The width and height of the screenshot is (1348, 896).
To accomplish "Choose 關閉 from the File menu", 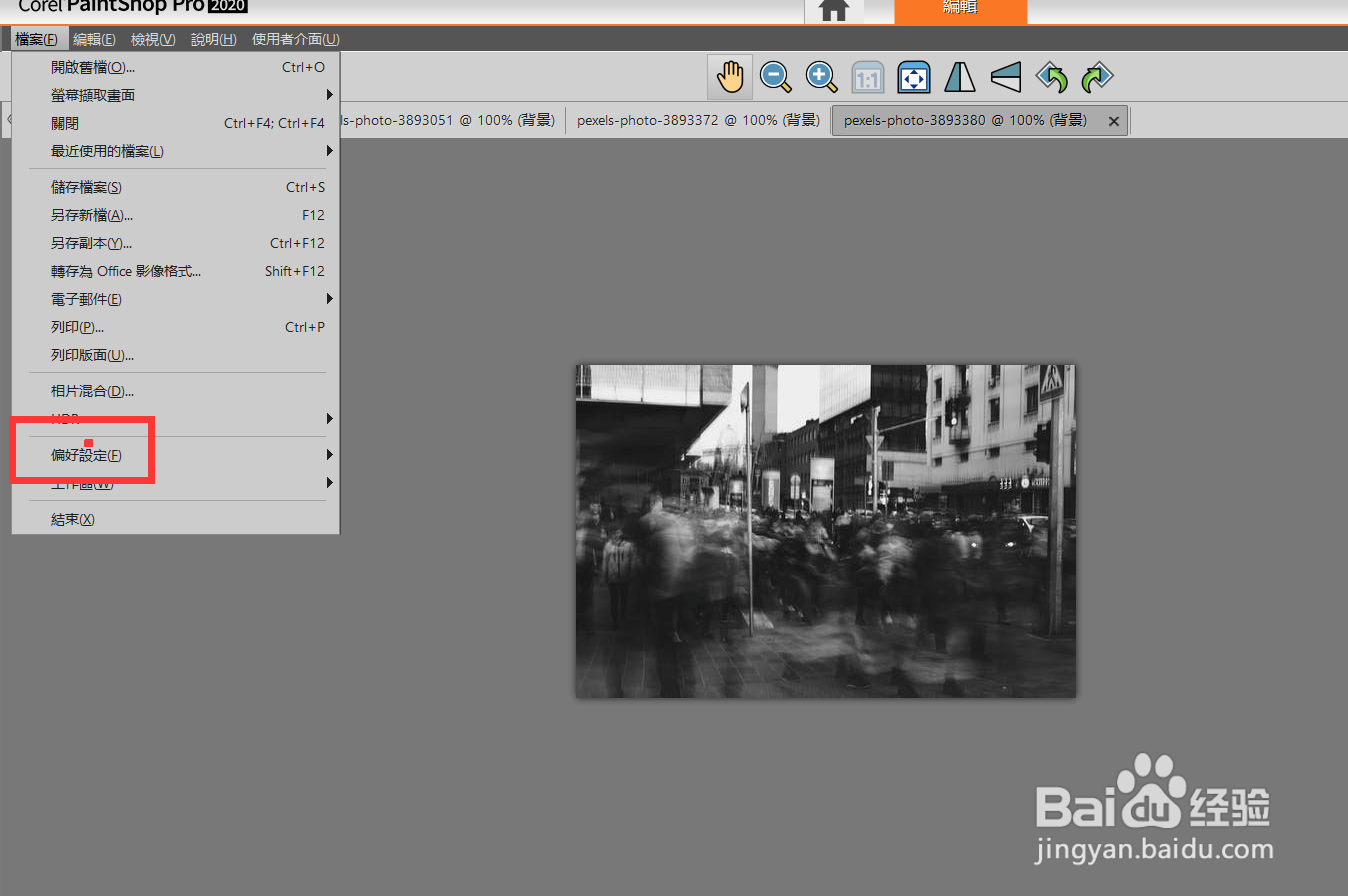I will [176, 123].
